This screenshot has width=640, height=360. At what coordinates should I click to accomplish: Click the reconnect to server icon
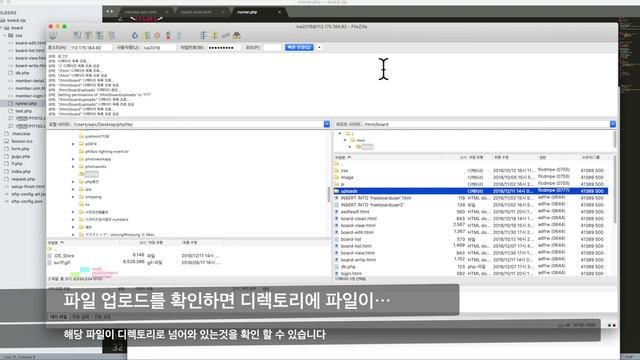point(179,36)
